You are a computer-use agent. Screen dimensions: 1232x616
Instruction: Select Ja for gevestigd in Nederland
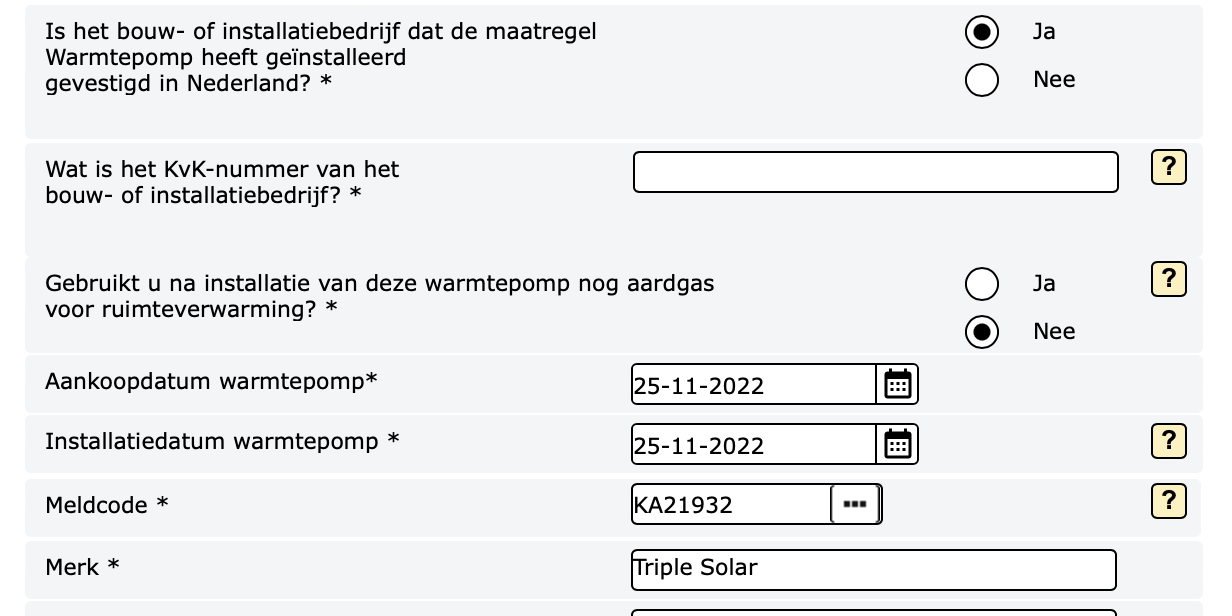[982, 32]
